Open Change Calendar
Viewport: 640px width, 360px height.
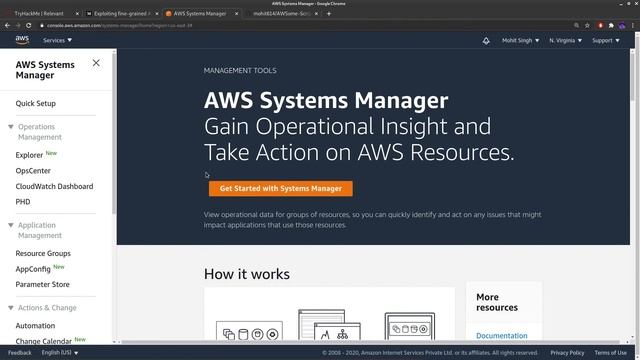[44, 341]
